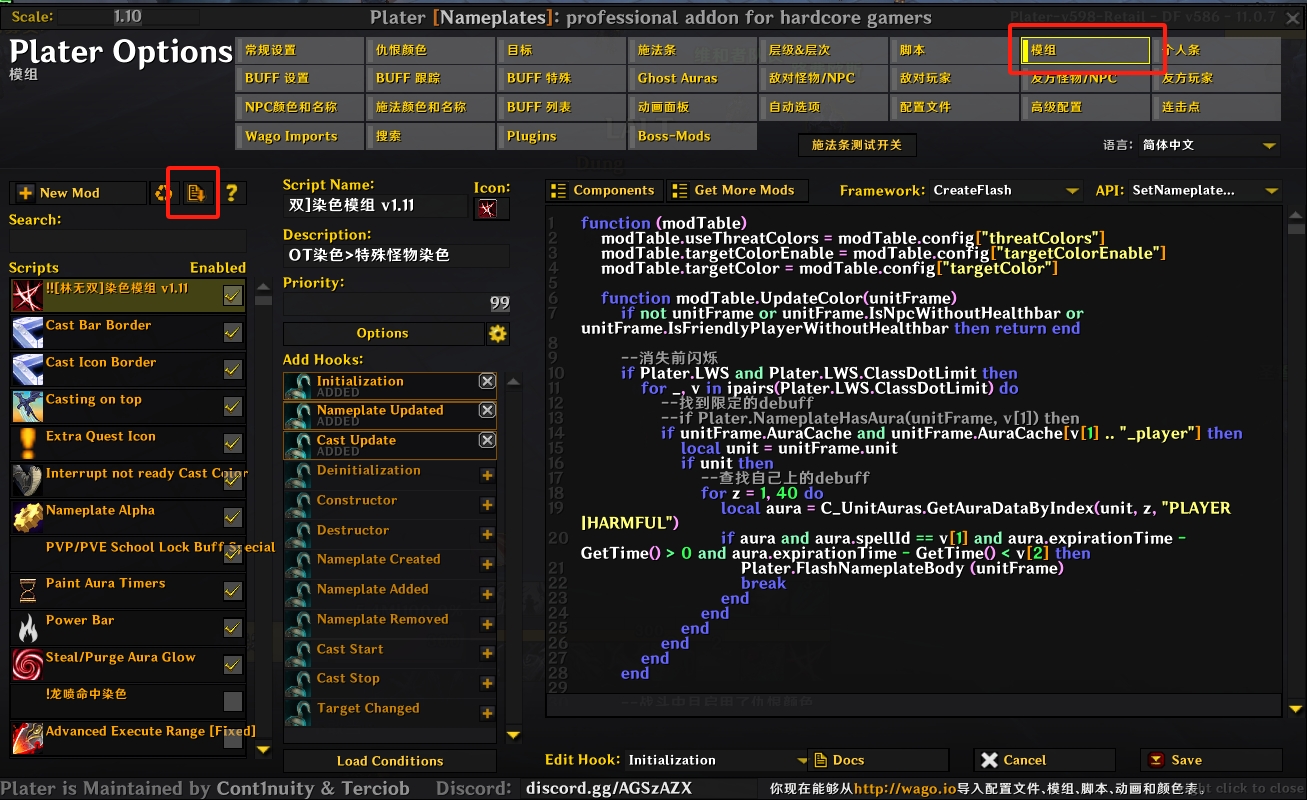Viewport: 1307px width, 800px height.
Task: Switch to the 脚本 tab
Action: 953,50
